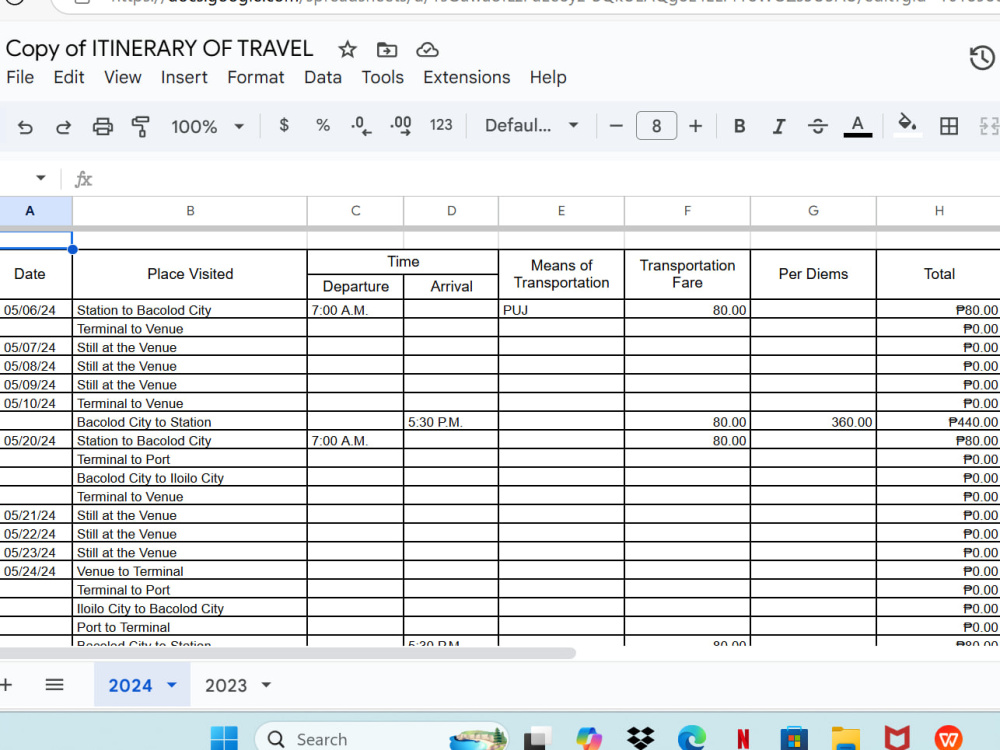Open the All sheets list icon
The height and width of the screenshot is (750, 1000).
[x=54, y=685]
